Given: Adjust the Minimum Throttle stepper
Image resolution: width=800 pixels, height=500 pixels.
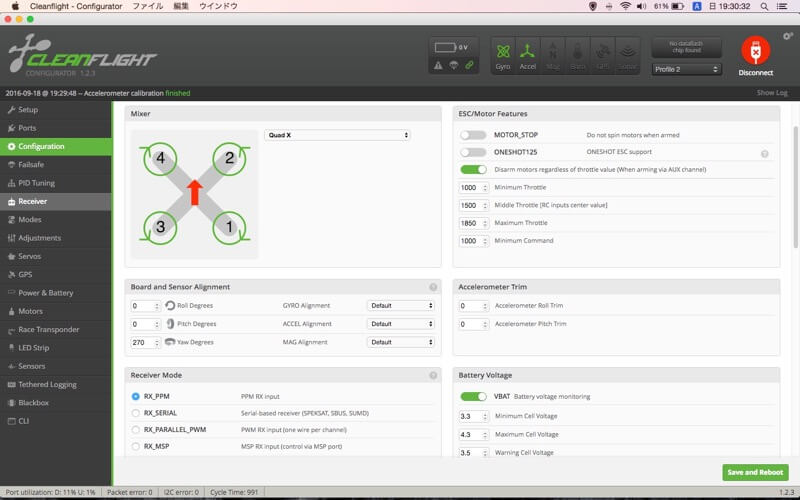Looking at the screenshot, I should (x=485, y=188).
